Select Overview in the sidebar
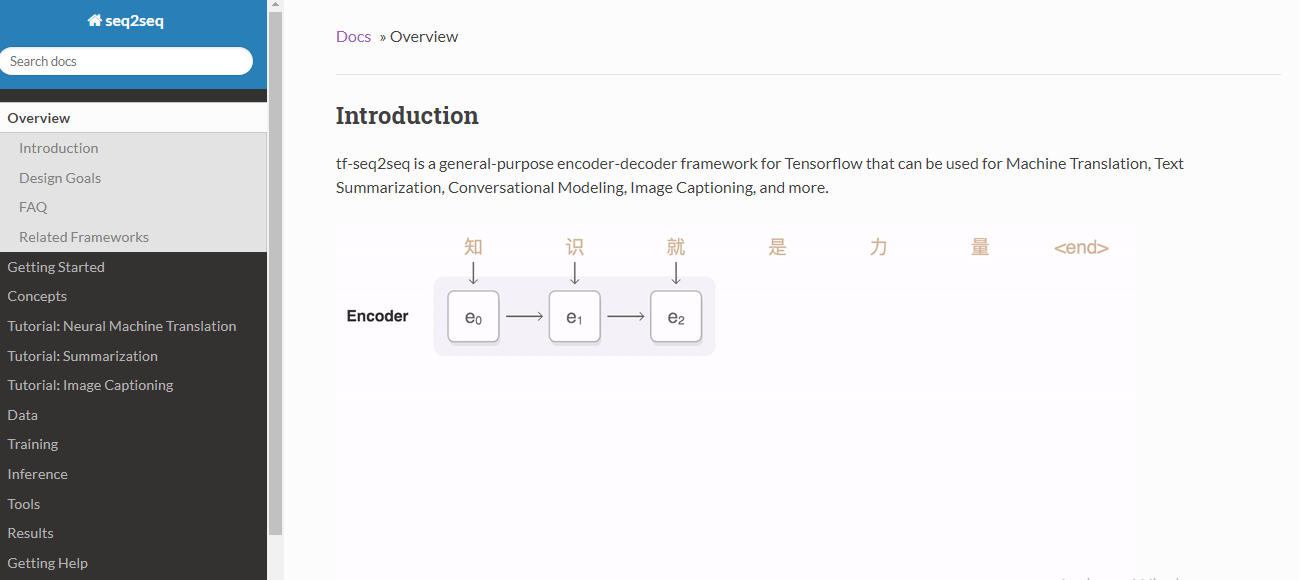This screenshot has width=1299, height=580. [134, 118]
